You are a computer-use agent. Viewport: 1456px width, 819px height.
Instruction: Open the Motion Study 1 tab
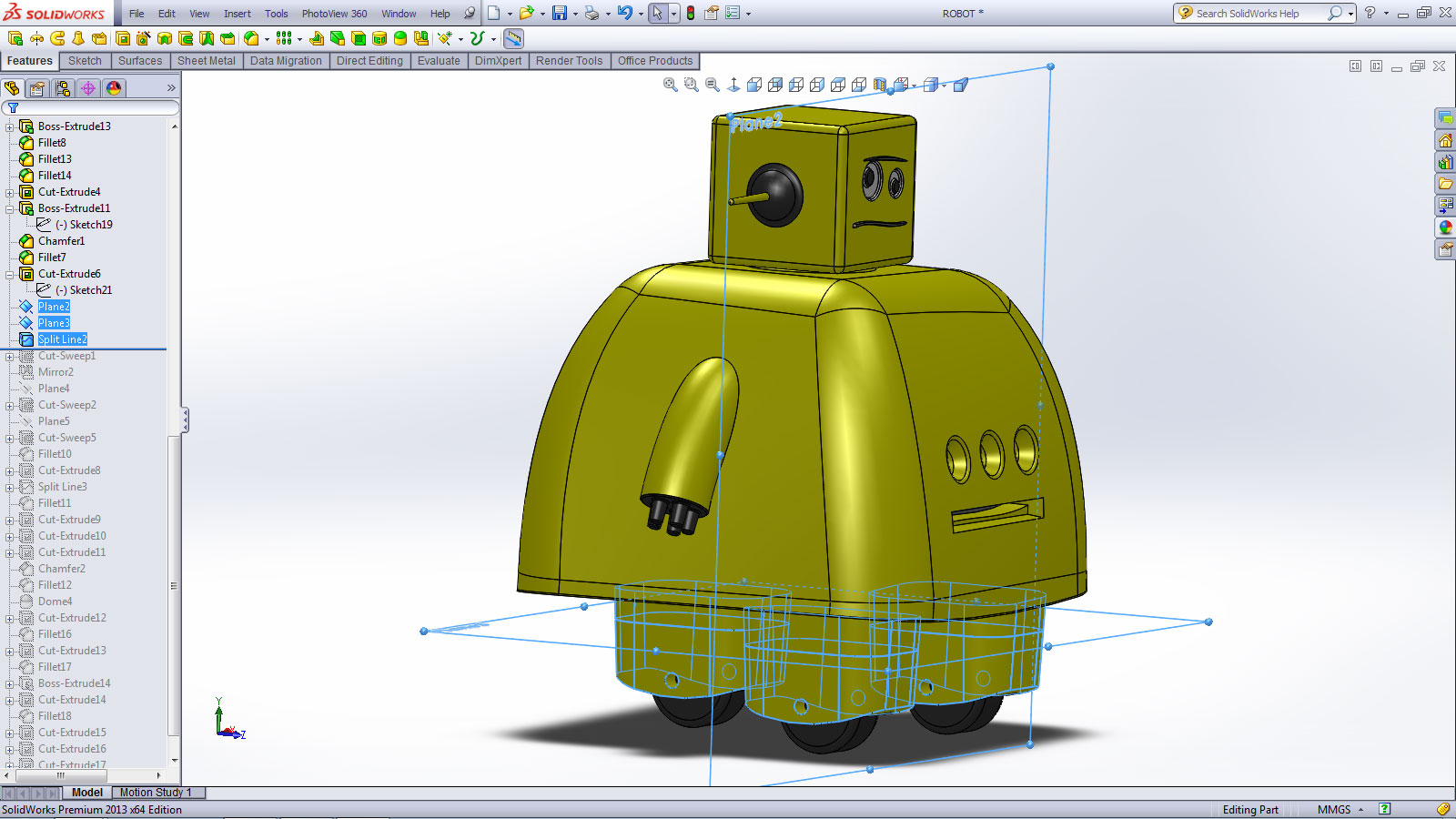pos(156,793)
